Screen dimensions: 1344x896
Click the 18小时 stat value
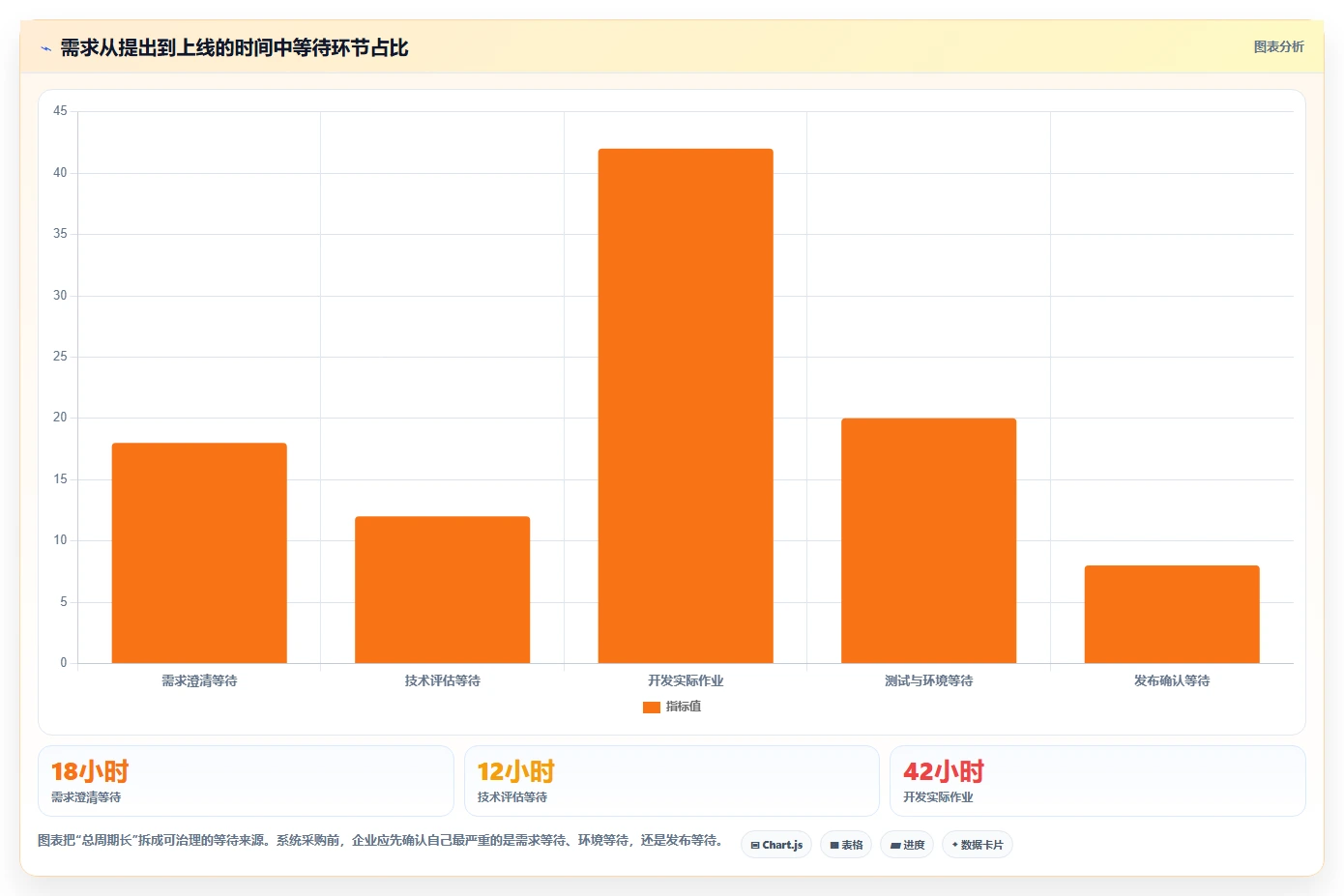(90, 771)
